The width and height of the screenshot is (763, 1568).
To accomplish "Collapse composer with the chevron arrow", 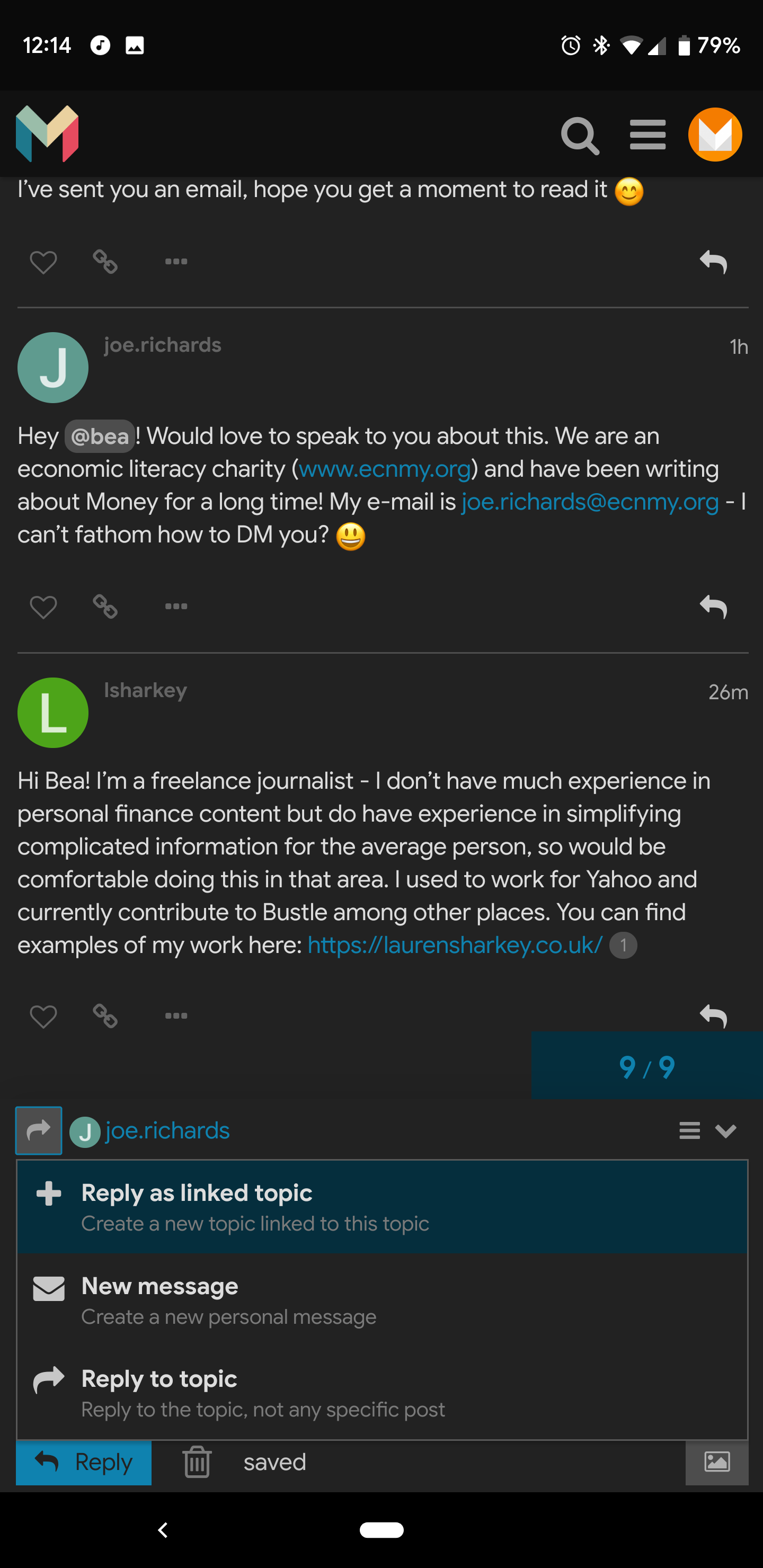I will (x=726, y=1131).
